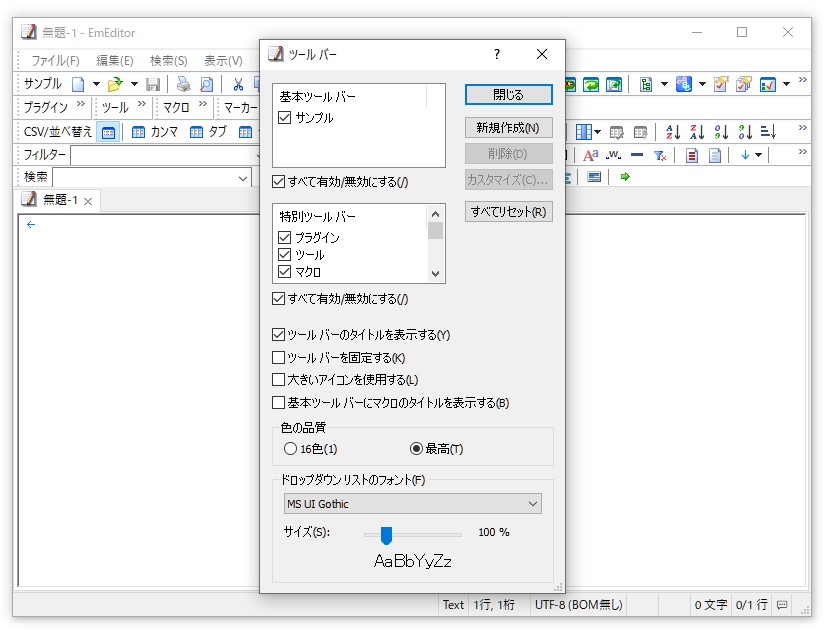The width and height of the screenshot is (824, 632).
Task: Enable 大きいアイコンを使用する checkbox
Action: pyautogui.click(x=279, y=379)
